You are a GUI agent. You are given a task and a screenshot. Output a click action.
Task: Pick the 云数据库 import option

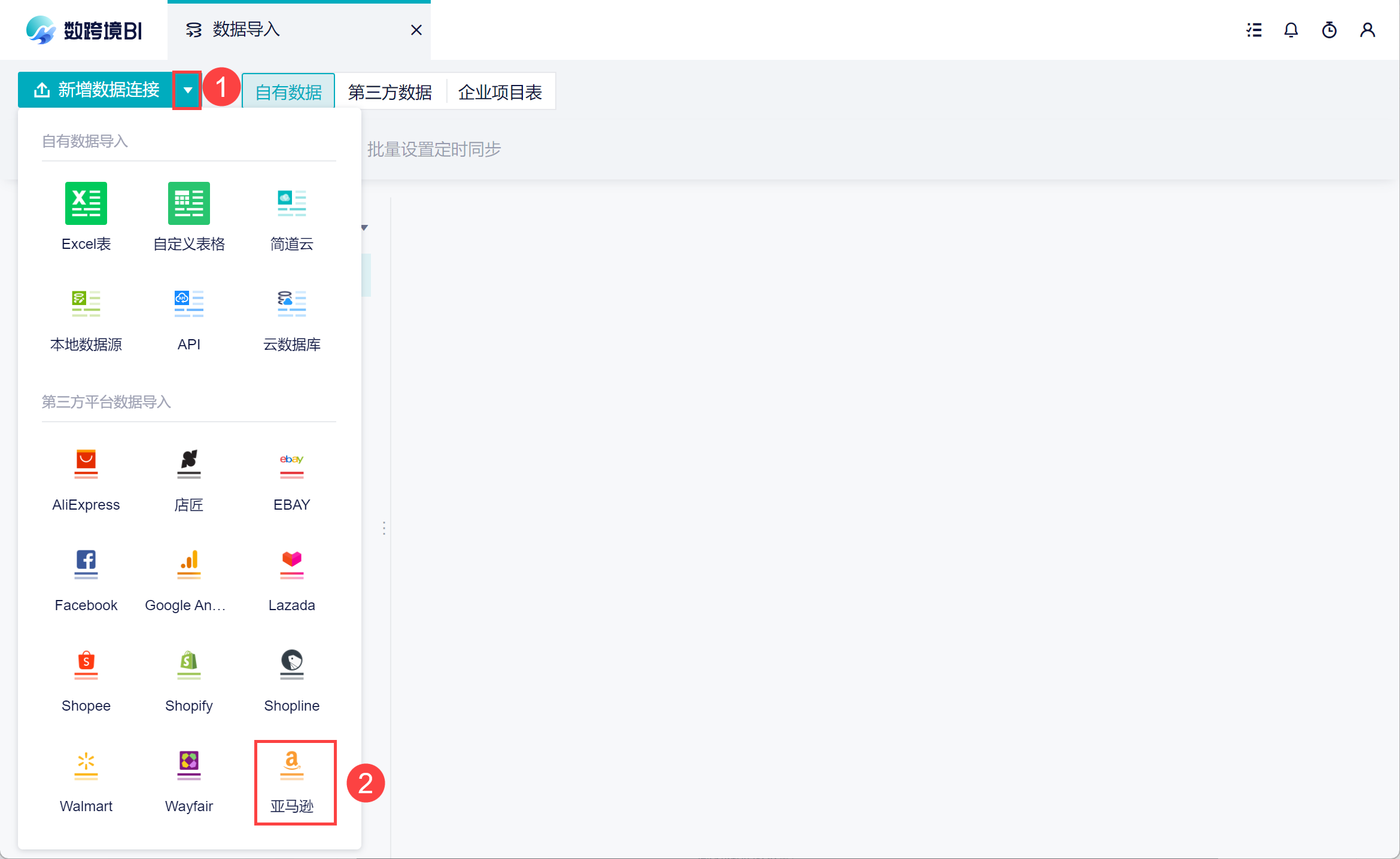tap(291, 304)
